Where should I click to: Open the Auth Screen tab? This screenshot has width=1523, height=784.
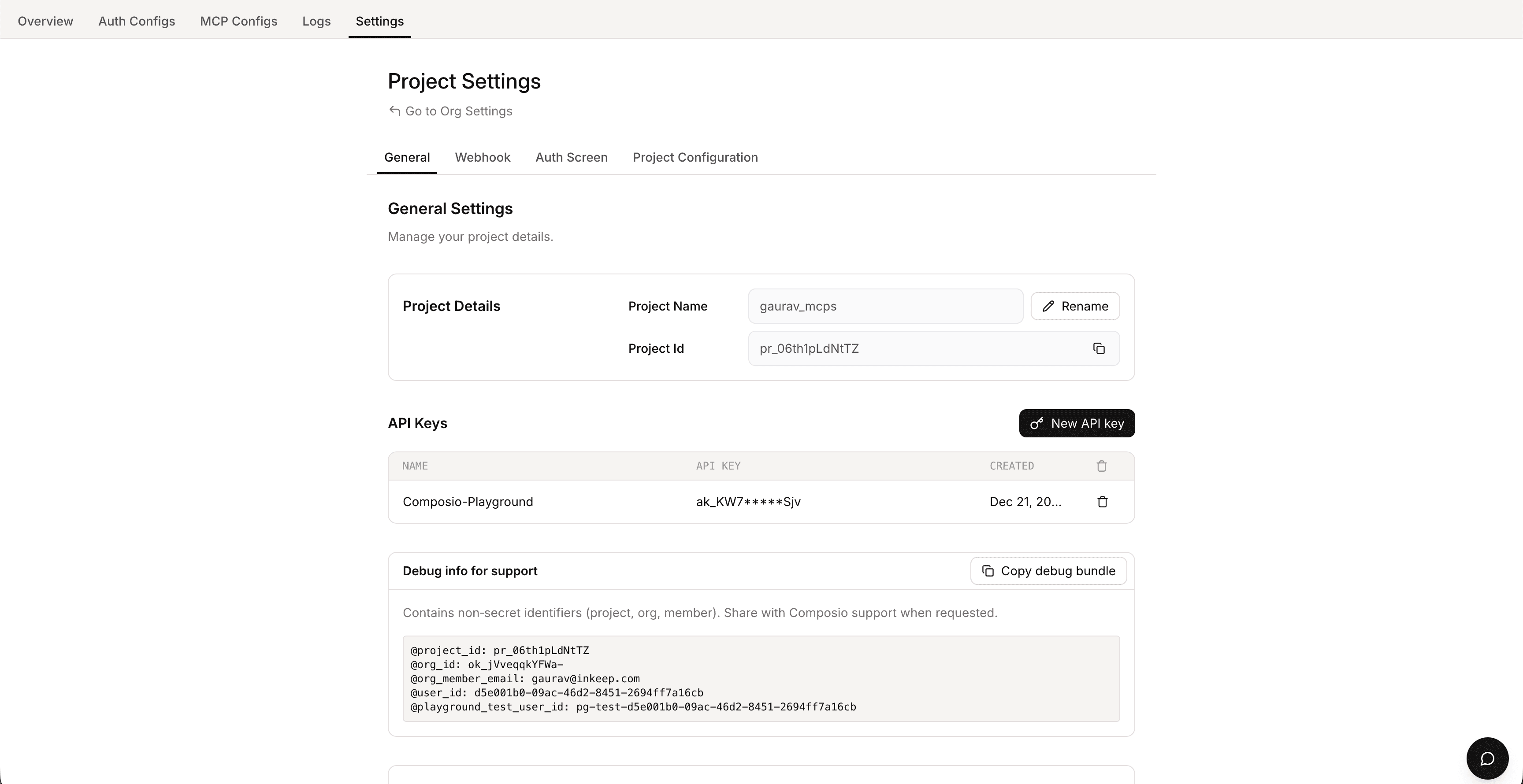coord(571,157)
